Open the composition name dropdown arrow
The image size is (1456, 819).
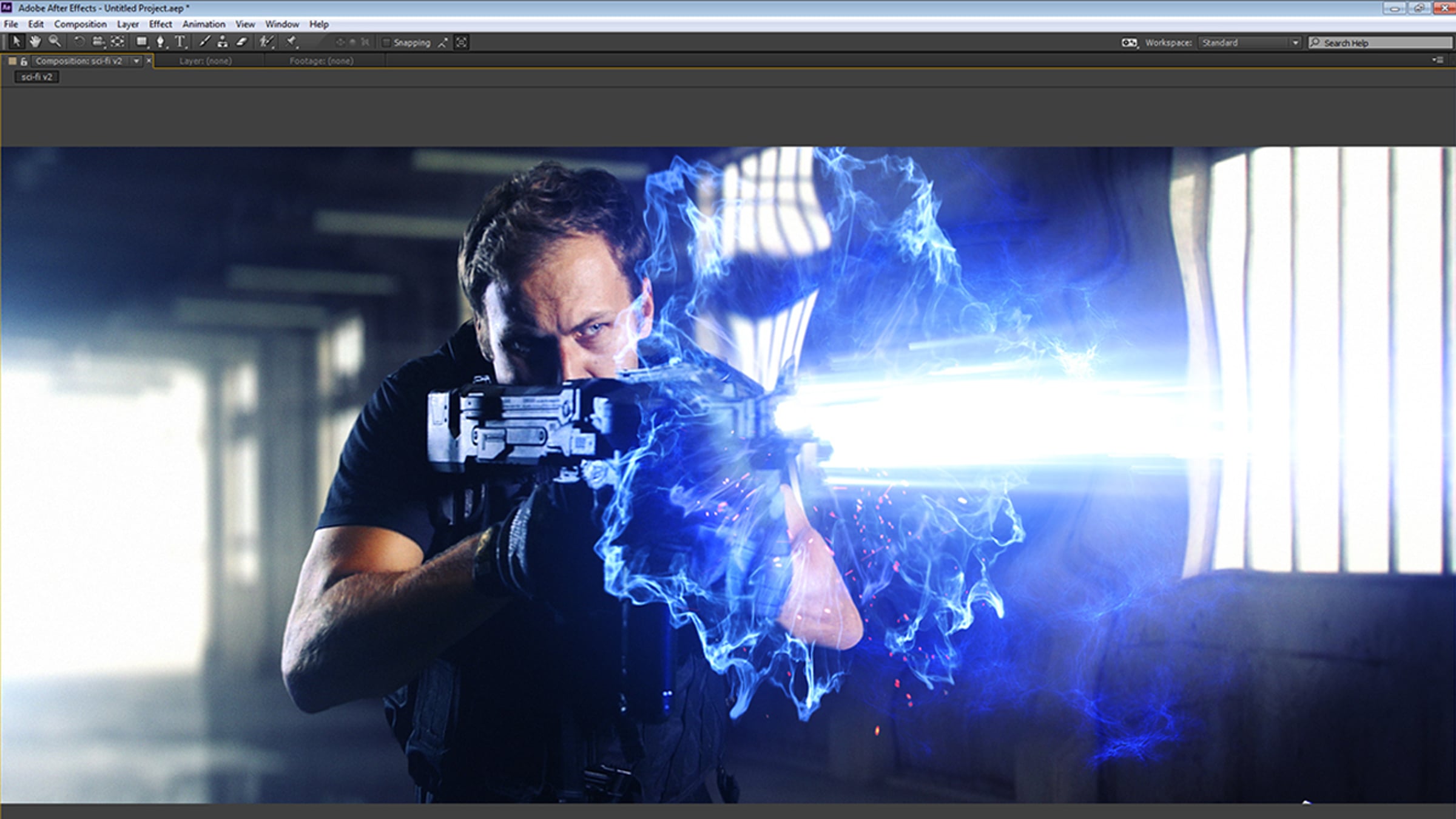136,61
